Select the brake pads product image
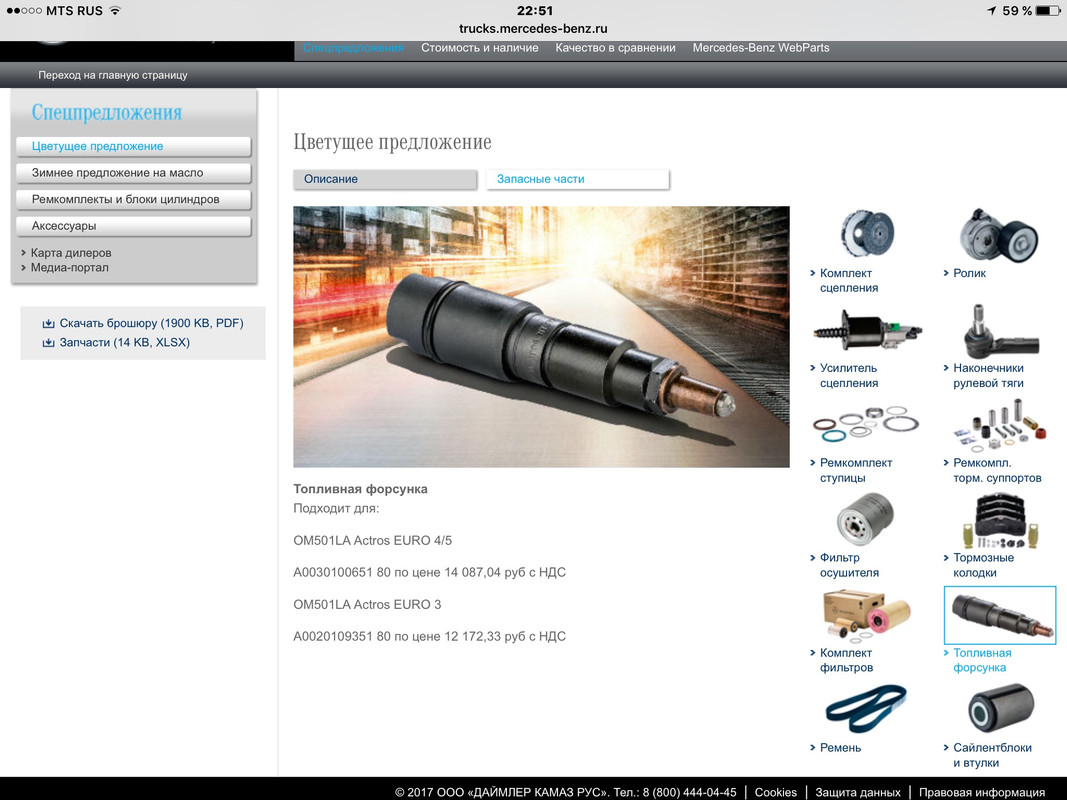The height and width of the screenshot is (800, 1067). (x=999, y=521)
